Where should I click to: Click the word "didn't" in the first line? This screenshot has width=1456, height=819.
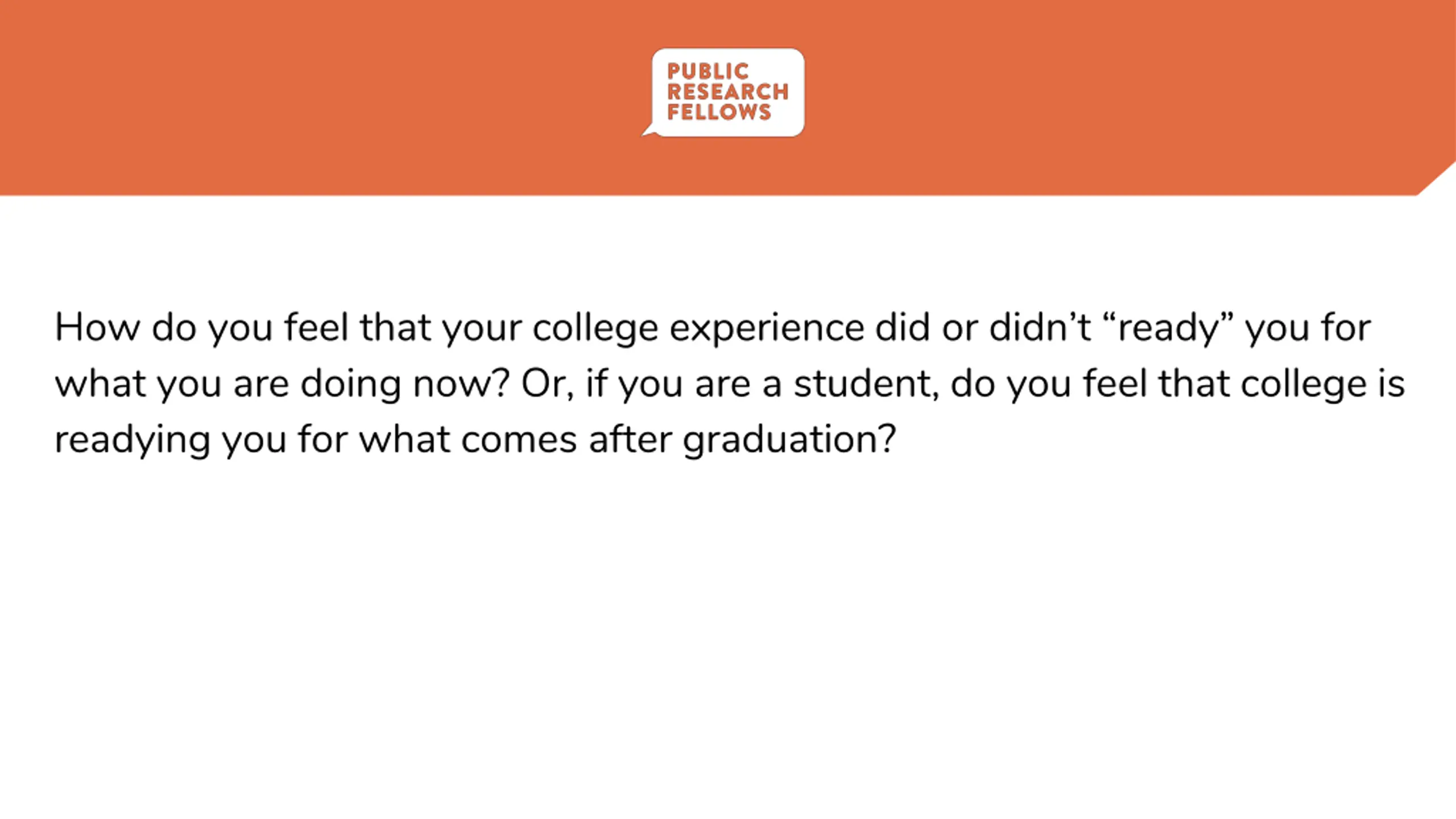click(1040, 328)
